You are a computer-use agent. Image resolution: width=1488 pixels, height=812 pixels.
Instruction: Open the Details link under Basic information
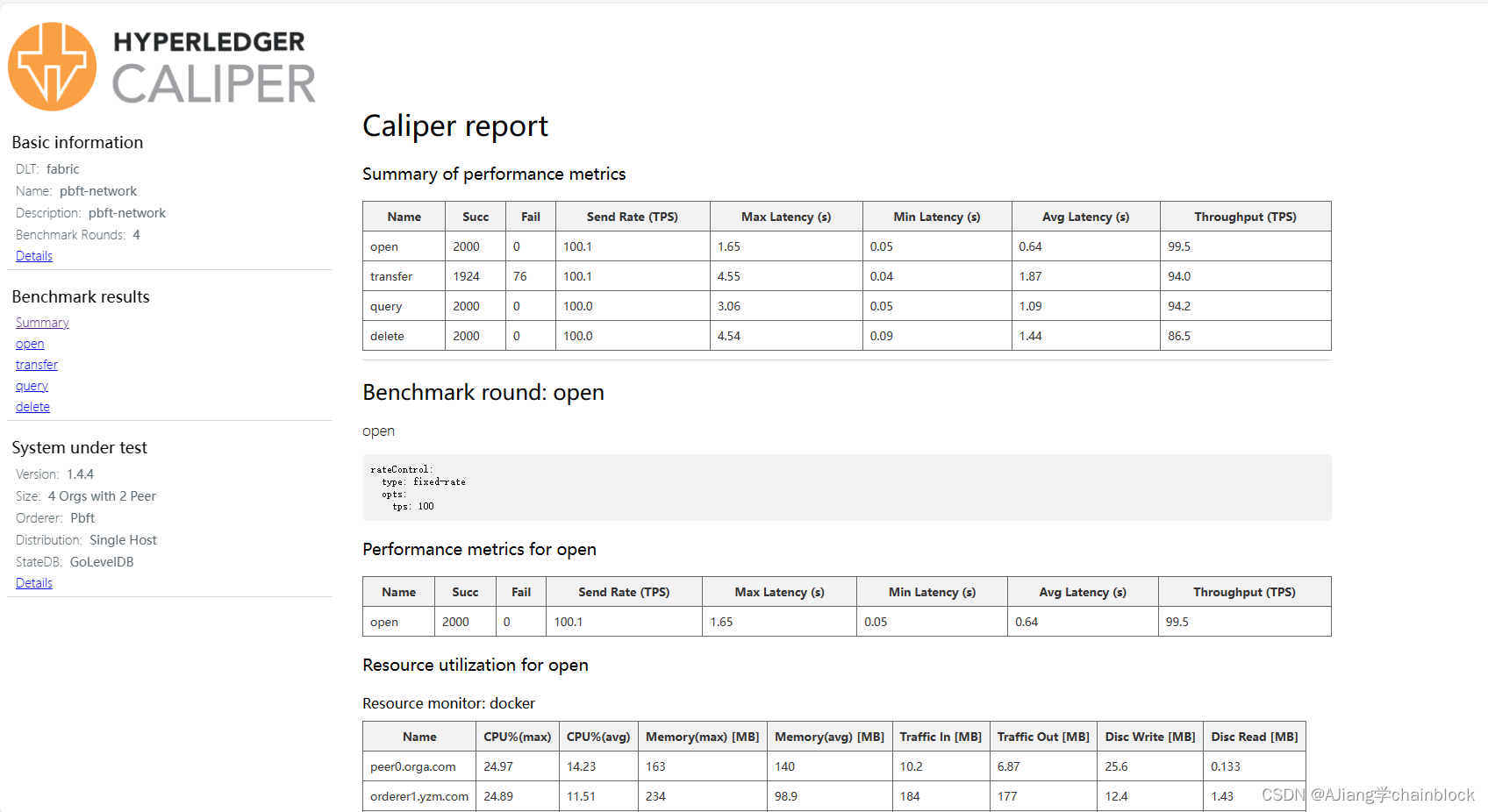click(x=34, y=256)
